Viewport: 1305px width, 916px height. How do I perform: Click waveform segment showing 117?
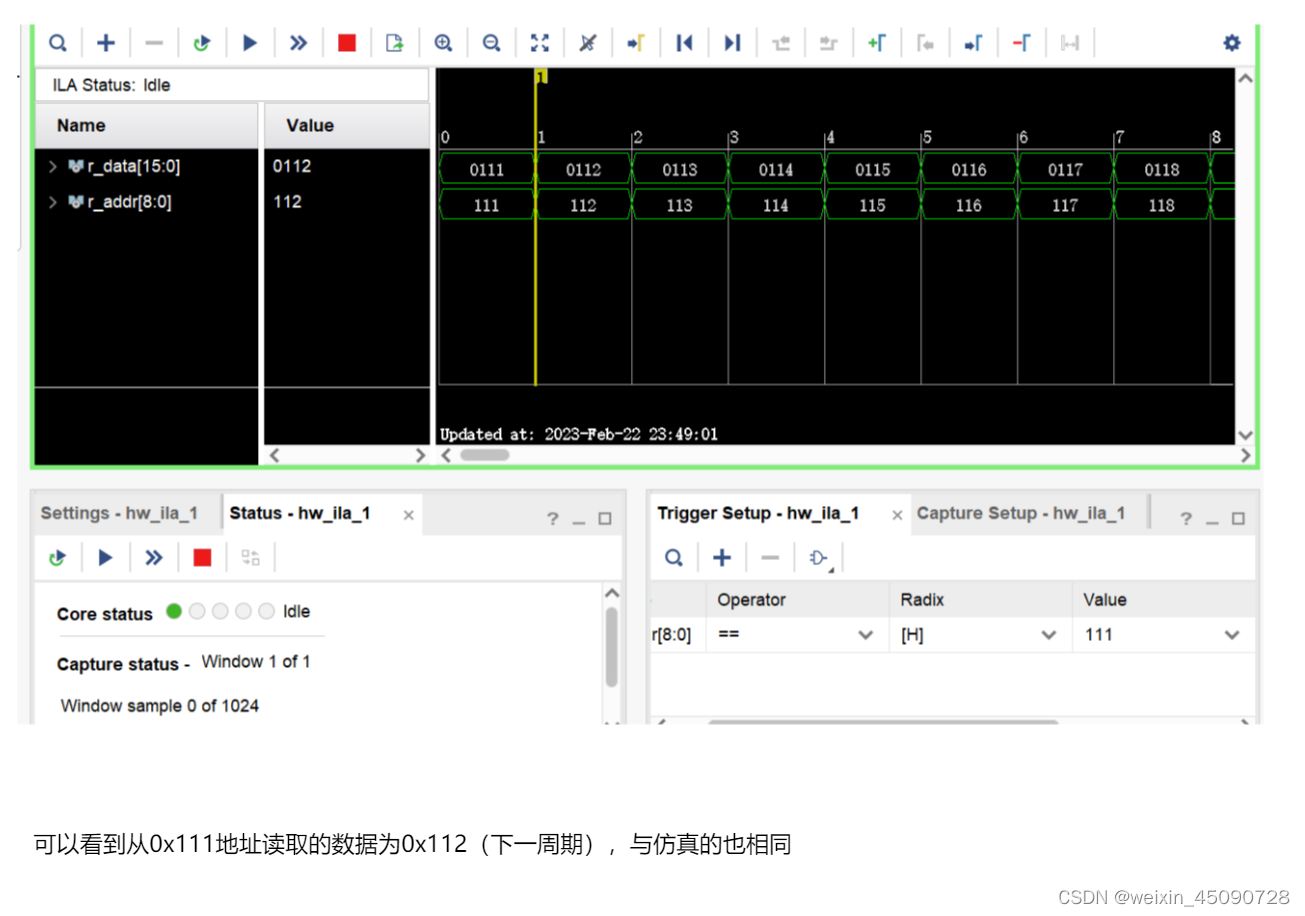[x=1065, y=205]
